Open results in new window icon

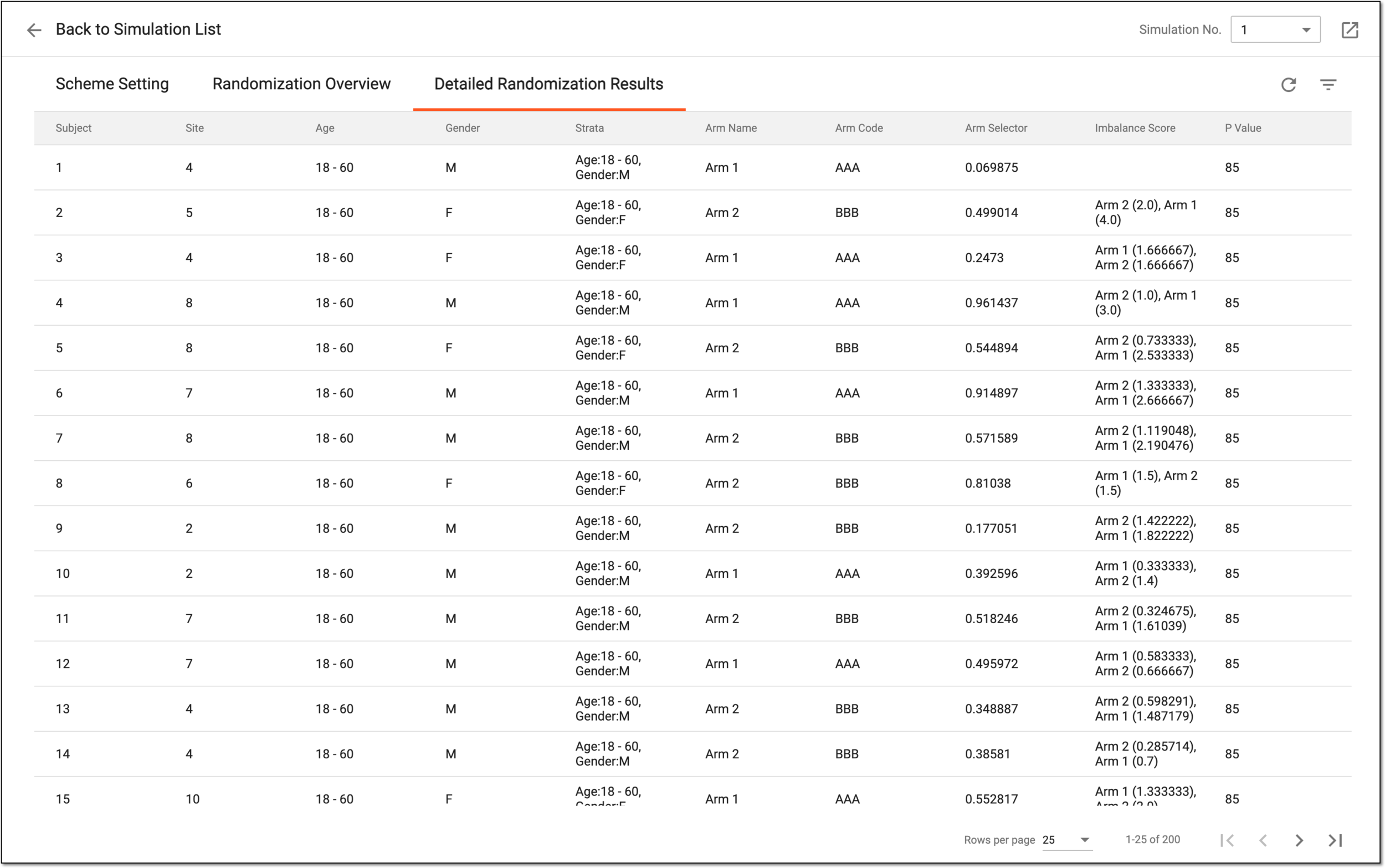tap(1350, 30)
